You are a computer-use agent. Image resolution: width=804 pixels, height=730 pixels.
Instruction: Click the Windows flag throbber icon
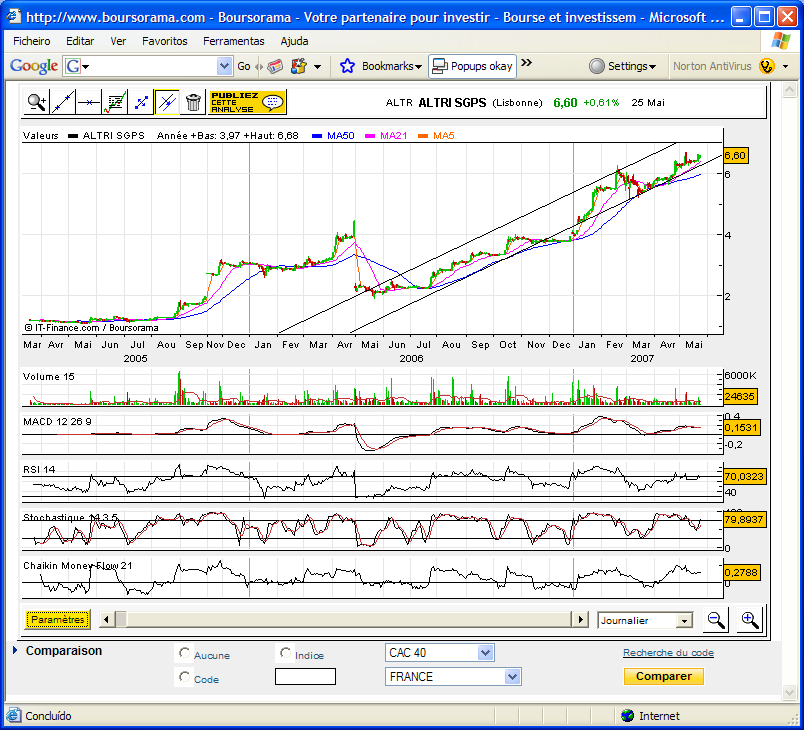(x=780, y=41)
